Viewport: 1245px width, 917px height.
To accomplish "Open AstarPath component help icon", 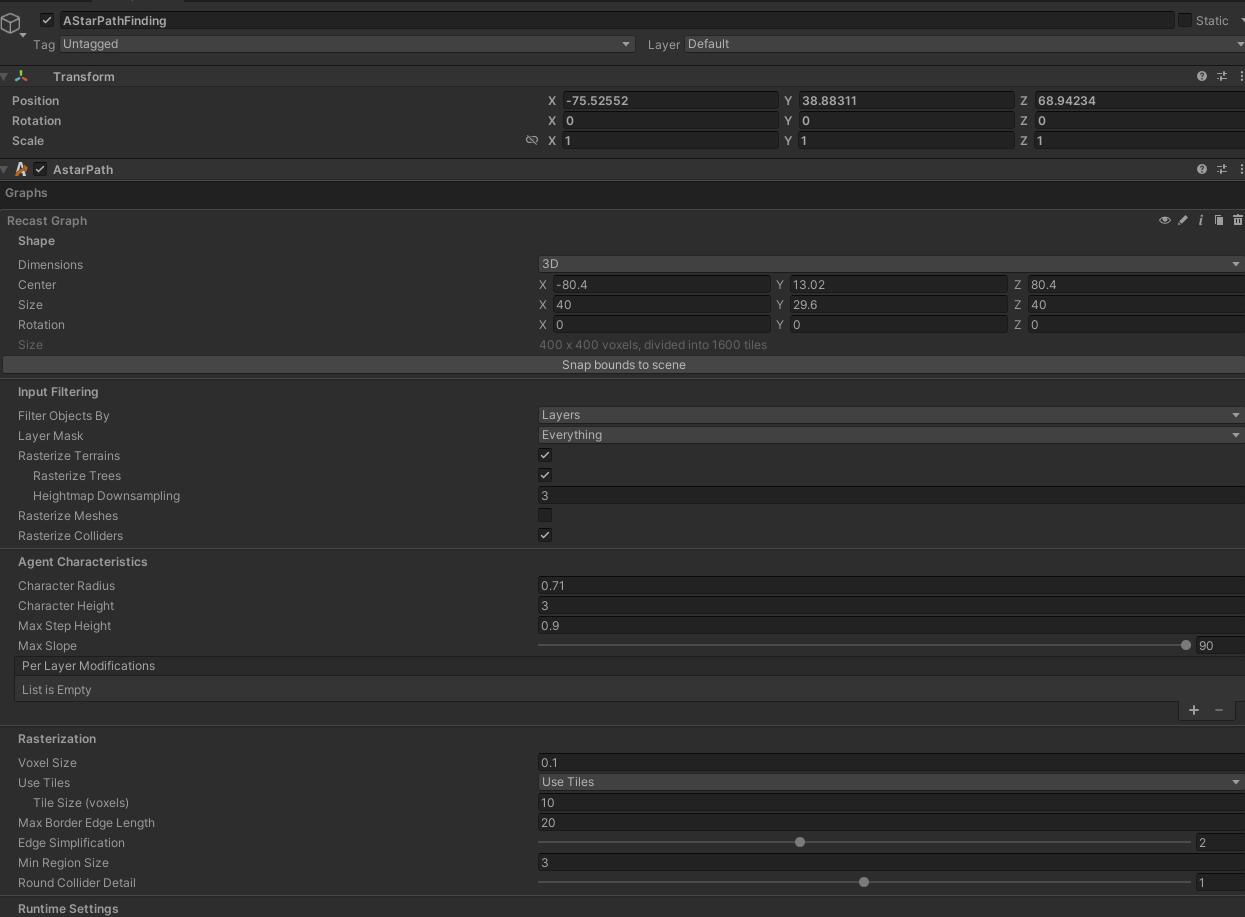I will 1202,169.
